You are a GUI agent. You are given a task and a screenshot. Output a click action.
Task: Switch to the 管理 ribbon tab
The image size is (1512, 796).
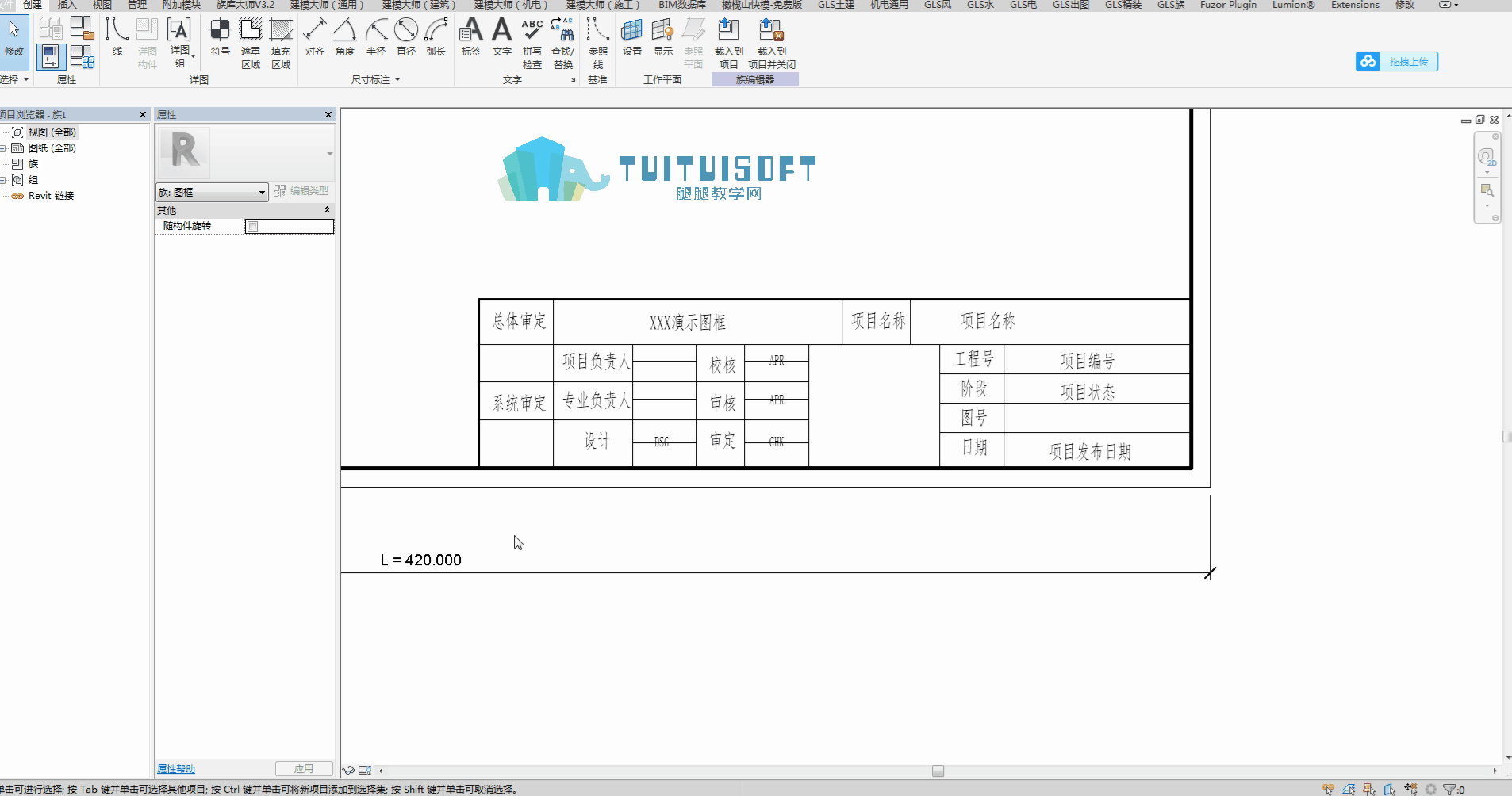[136, 5]
